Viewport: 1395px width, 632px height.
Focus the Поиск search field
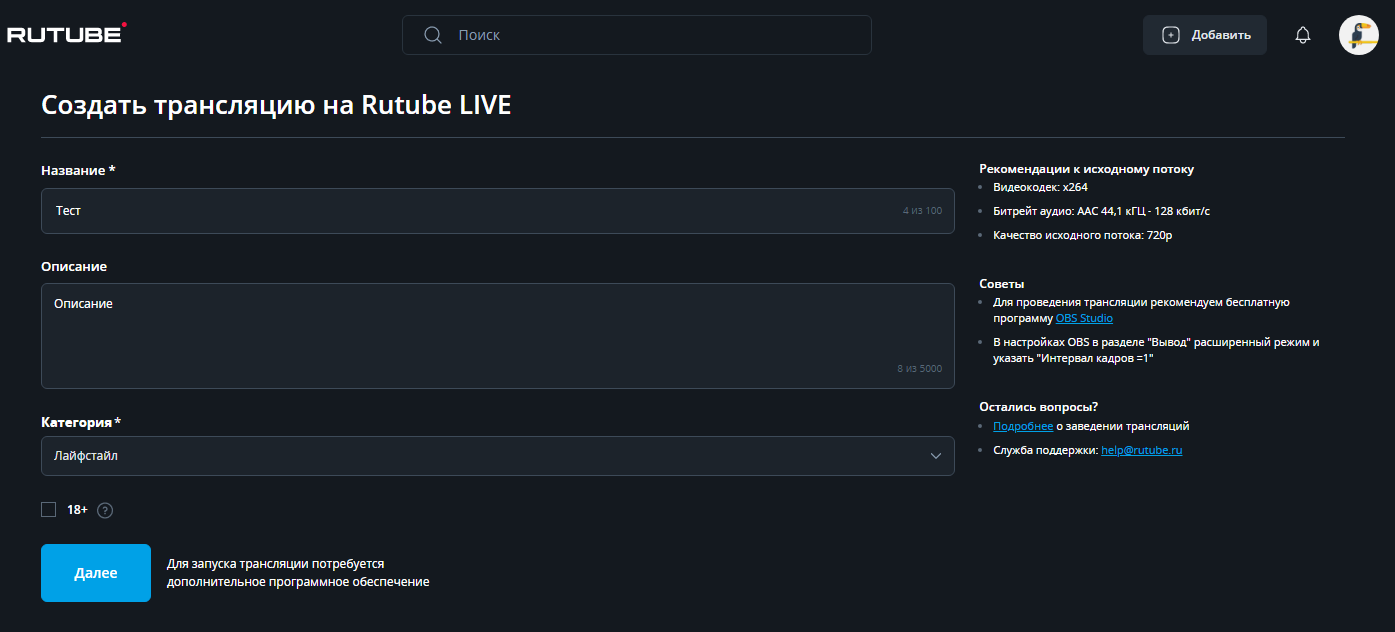[650, 35]
